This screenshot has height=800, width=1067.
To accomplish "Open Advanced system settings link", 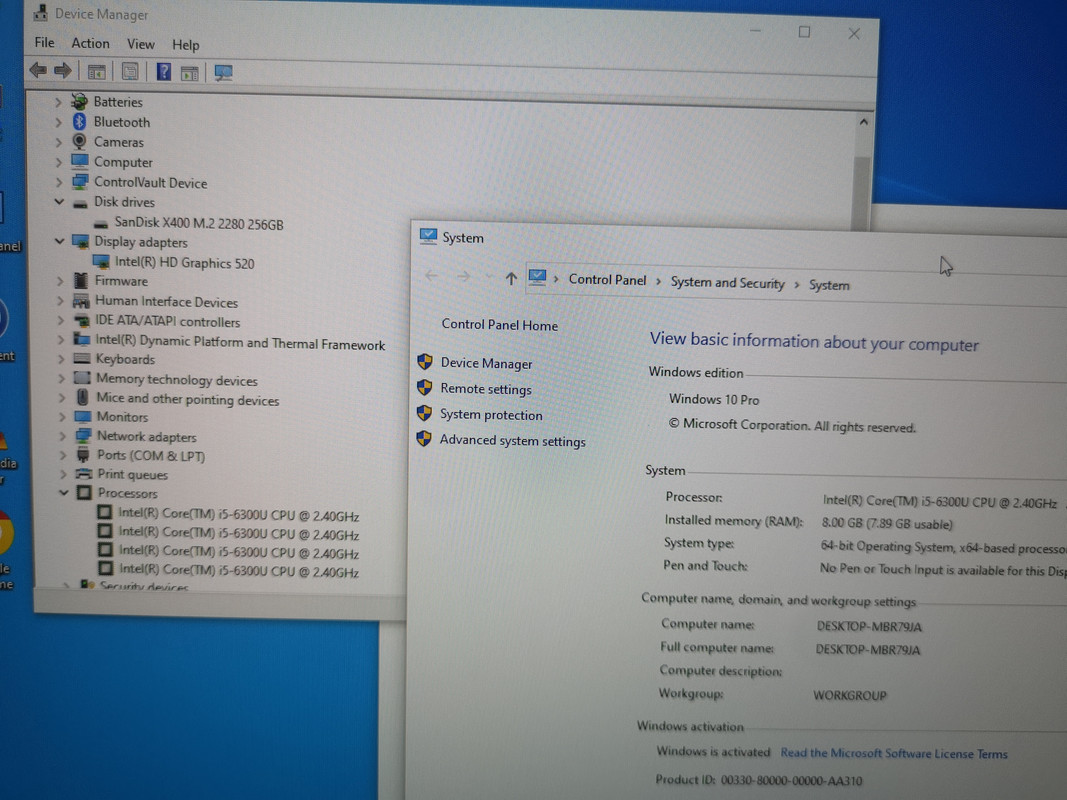I will tap(512, 441).
